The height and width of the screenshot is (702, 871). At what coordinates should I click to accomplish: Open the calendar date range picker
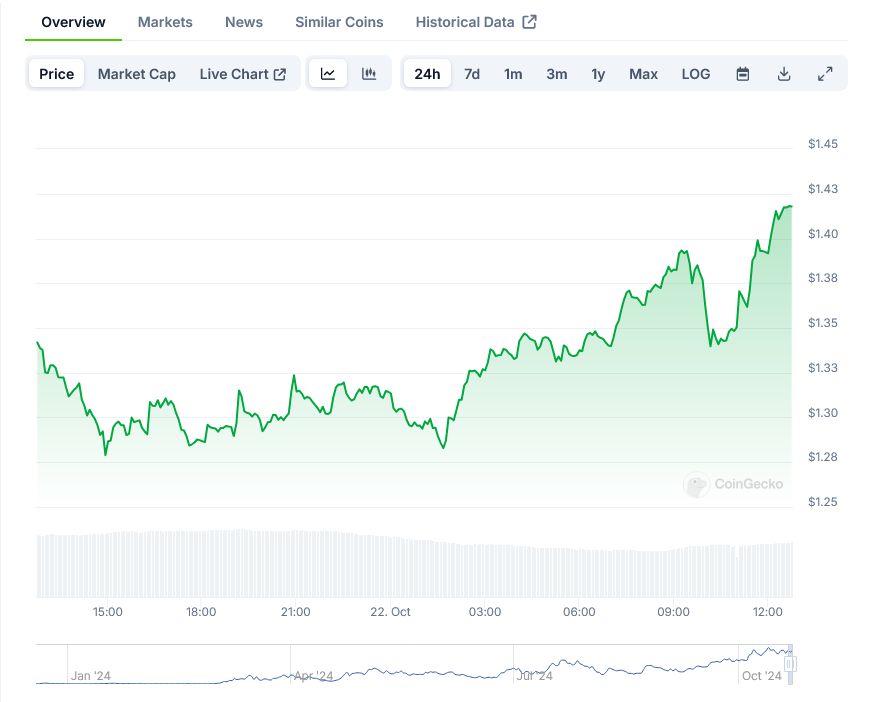tap(743, 74)
